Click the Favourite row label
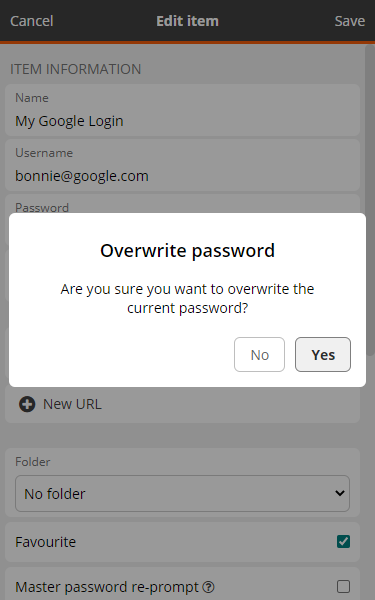 point(46,542)
